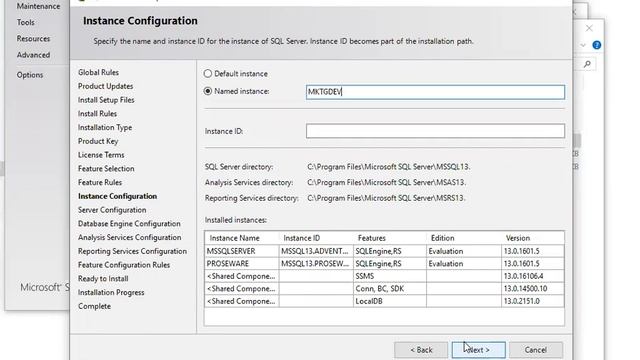Click the MSSQL13.PROSEW... instance ID cell
This screenshot has width=640, height=360.
315,264
